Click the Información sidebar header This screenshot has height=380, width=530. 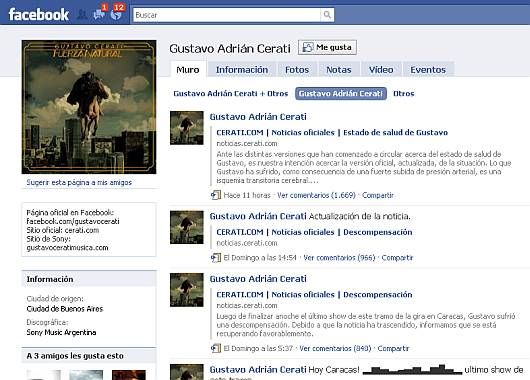click(x=89, y=279)
